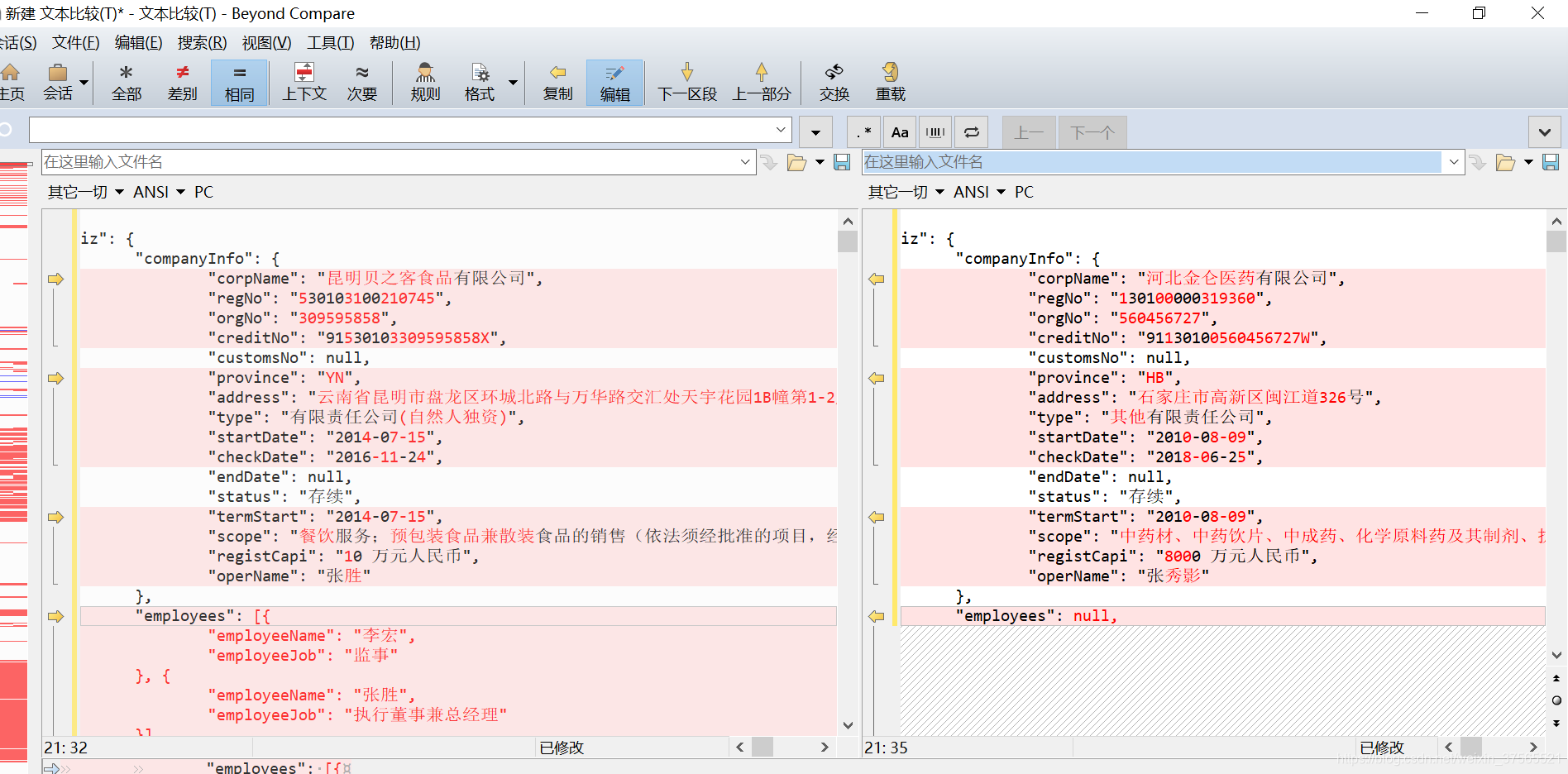The width and height of the screenshot is (1568, 774).
Task: Toggle 编辑 edit mode
Action: 614,83
